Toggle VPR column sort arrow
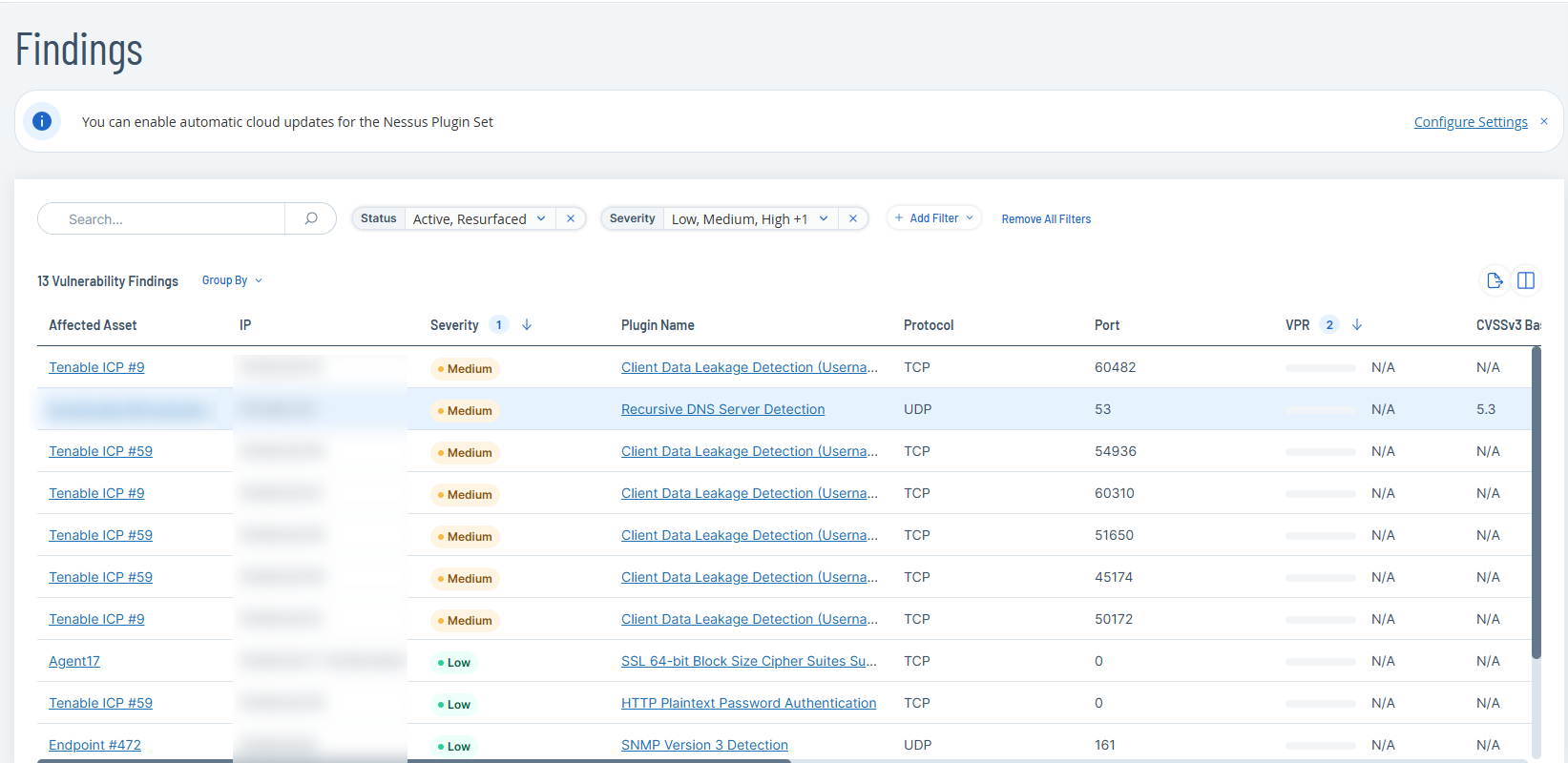1568x763 pixels. click(x=1357, y=325)
